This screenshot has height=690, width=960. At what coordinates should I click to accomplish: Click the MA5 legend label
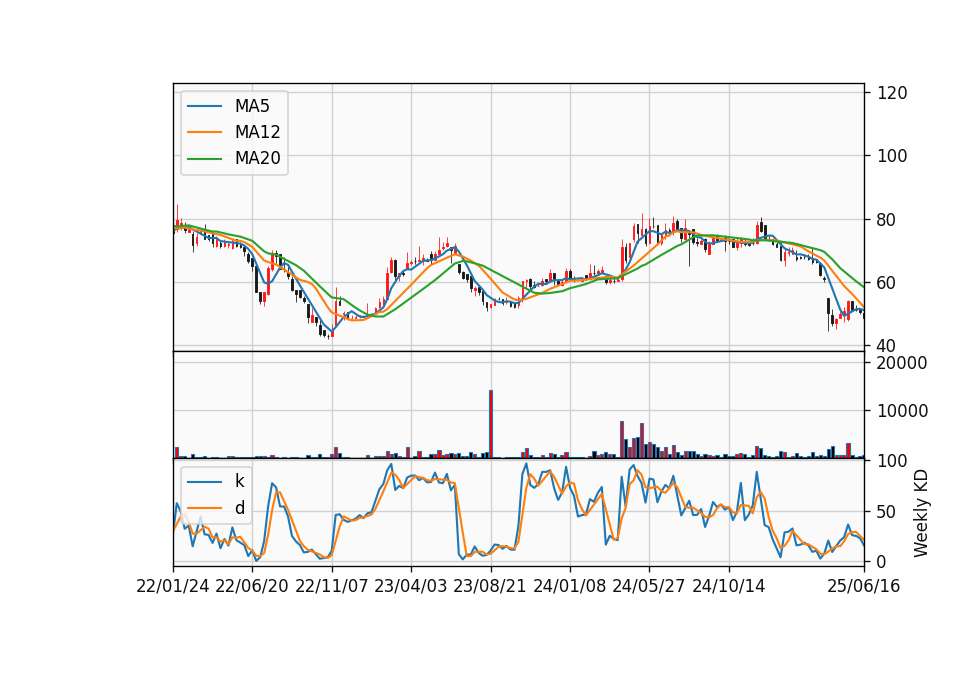pyautogui.click(x=252, y=106)
